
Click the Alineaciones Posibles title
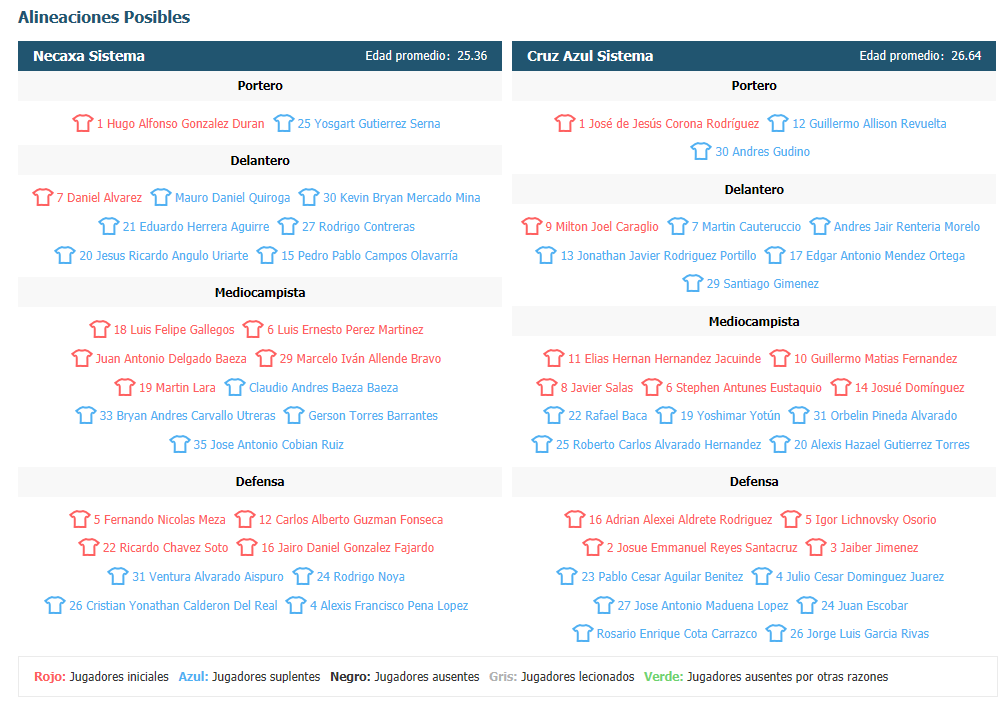pos(104,17)
